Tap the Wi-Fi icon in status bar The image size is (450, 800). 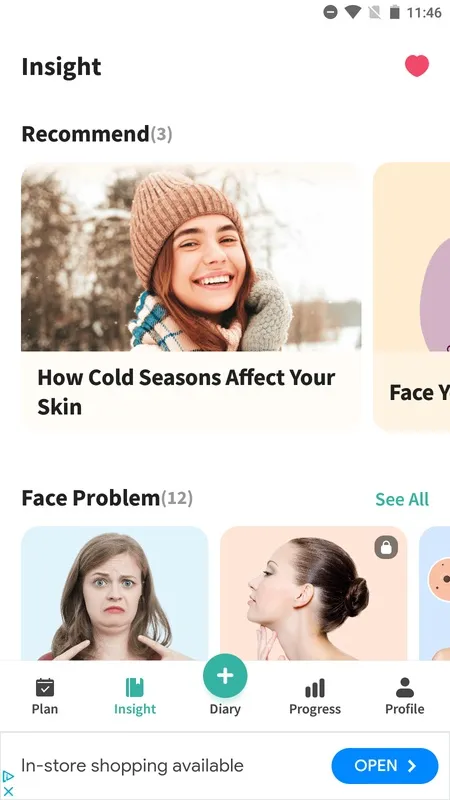353,12
